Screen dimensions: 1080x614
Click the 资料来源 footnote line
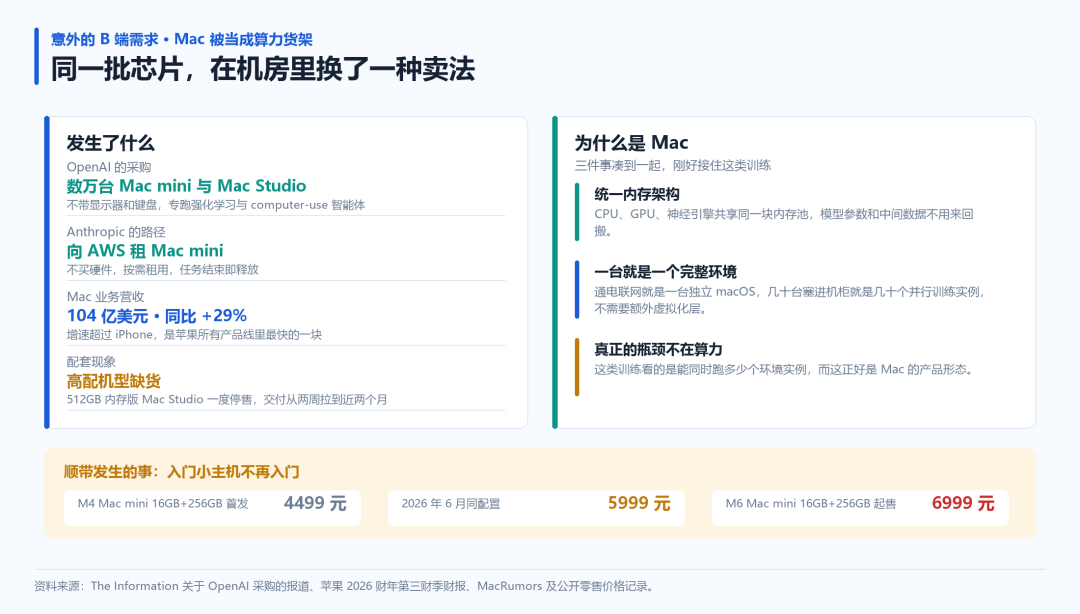(x=344, y=586)
